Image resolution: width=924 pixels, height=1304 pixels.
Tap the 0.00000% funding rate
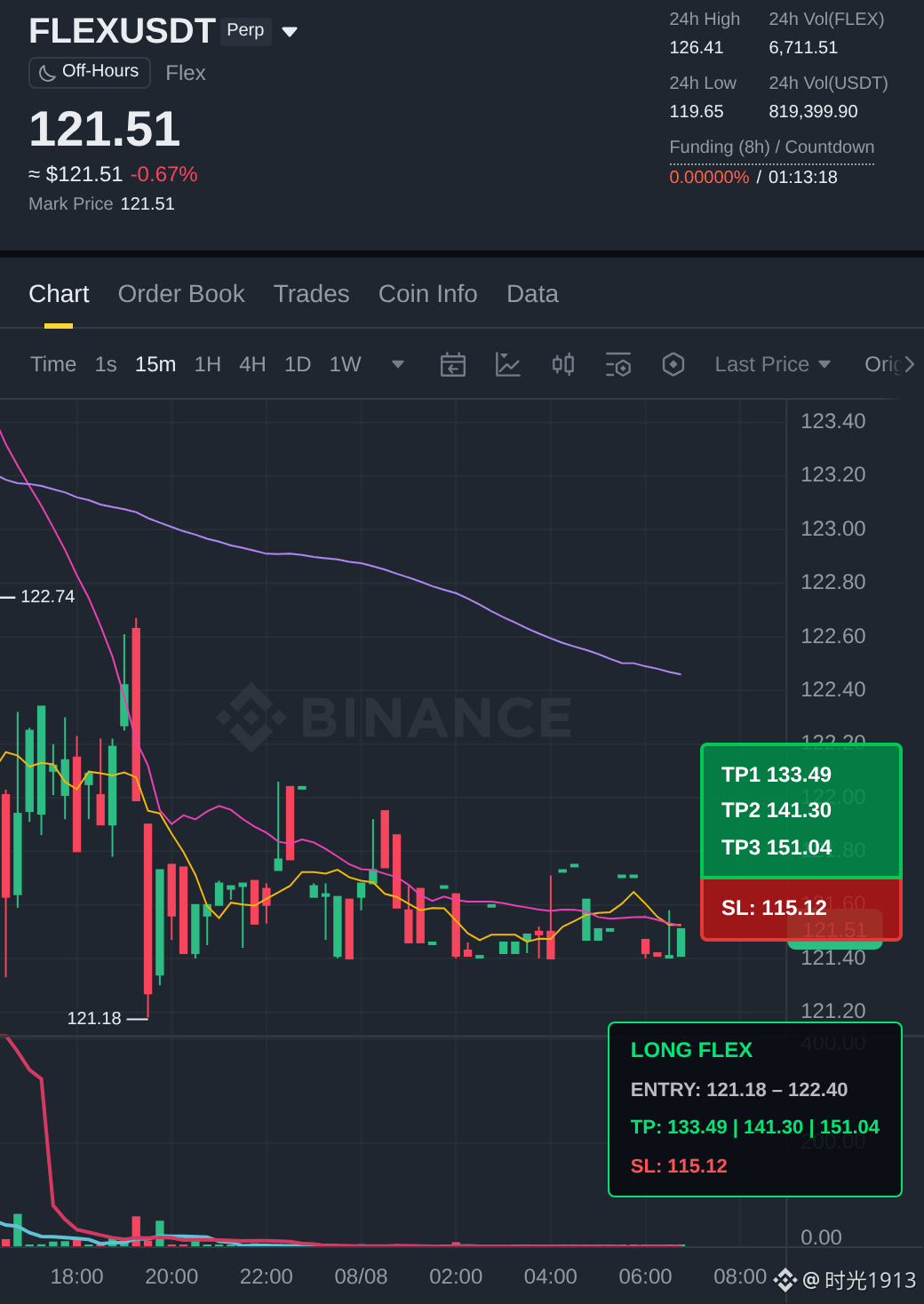click(709, 177)
